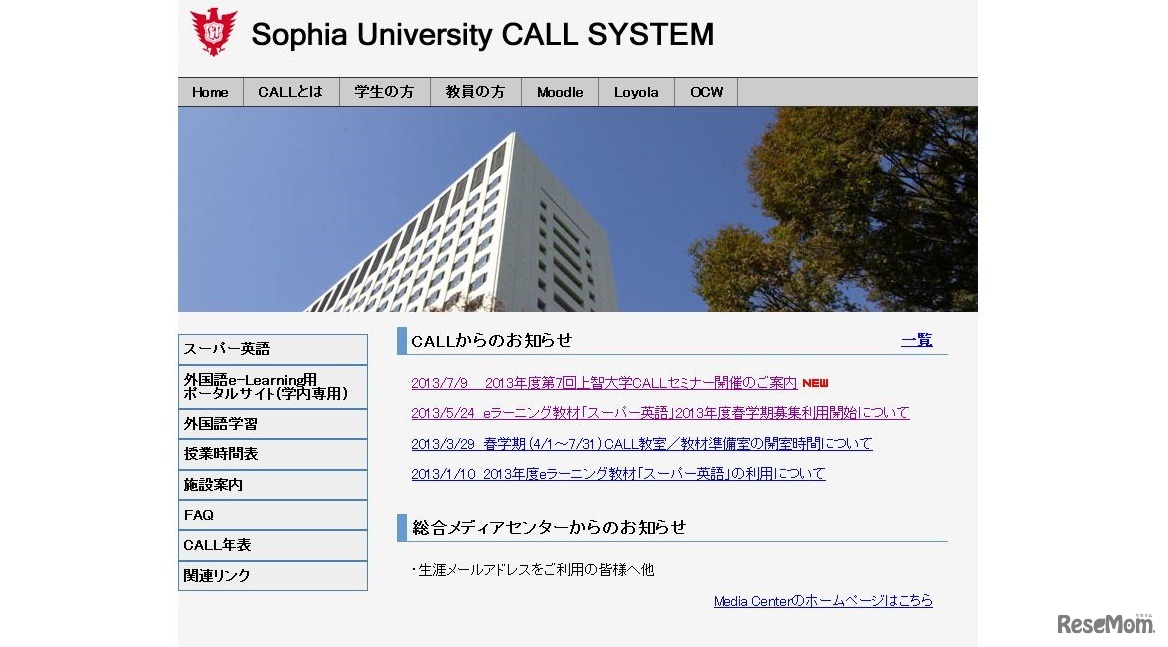Open the 学生の方 navigation menu item

pos(384,91)
